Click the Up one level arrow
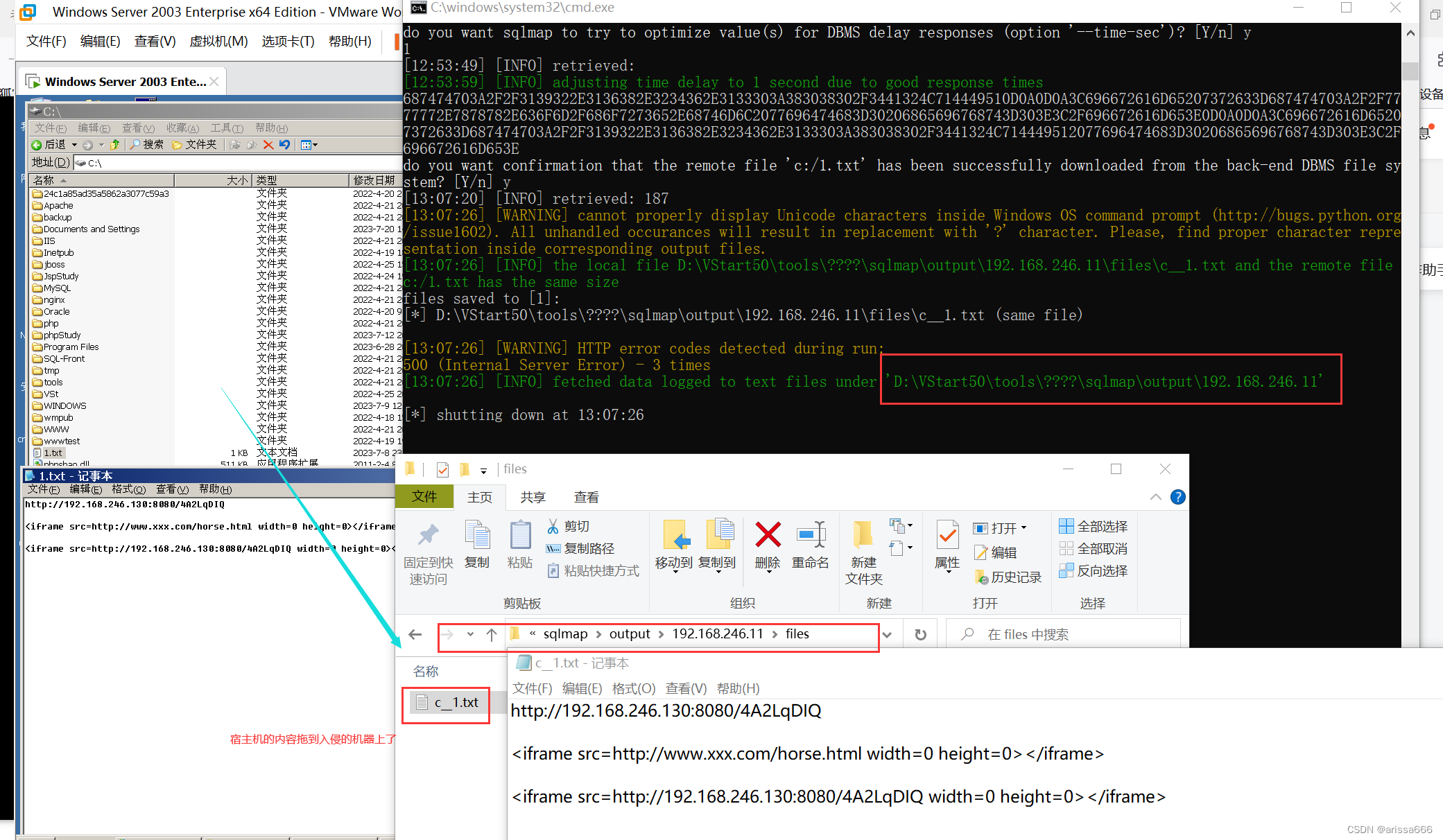The width and height of the screenshot is (1443, 840). 492,634
